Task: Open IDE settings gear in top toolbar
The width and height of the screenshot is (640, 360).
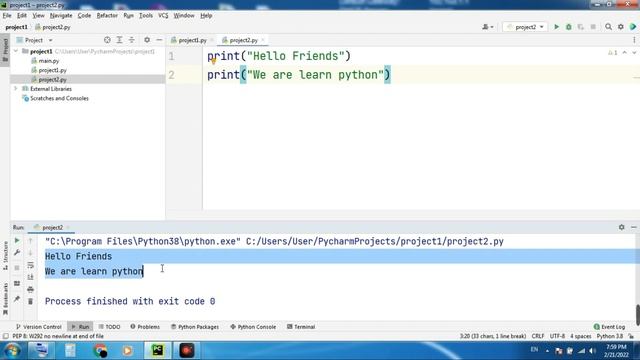Action: point(621,27)
